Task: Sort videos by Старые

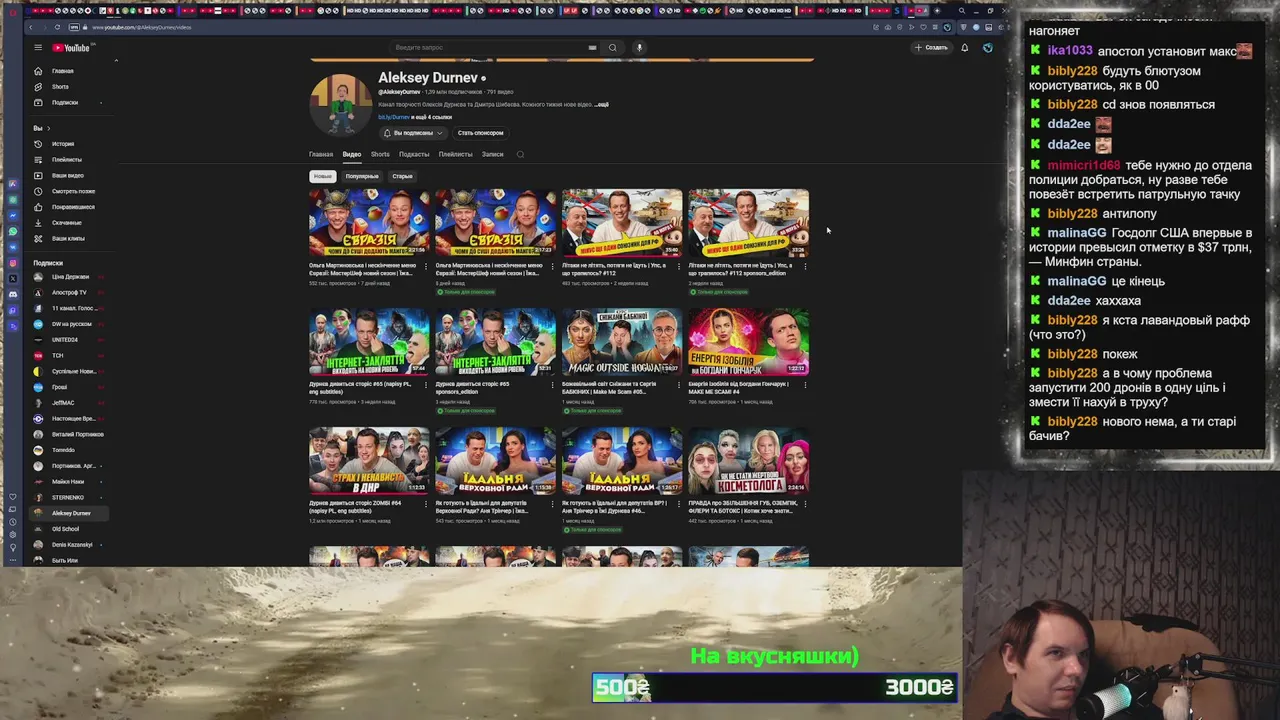Action: click(x=402, y=176)
